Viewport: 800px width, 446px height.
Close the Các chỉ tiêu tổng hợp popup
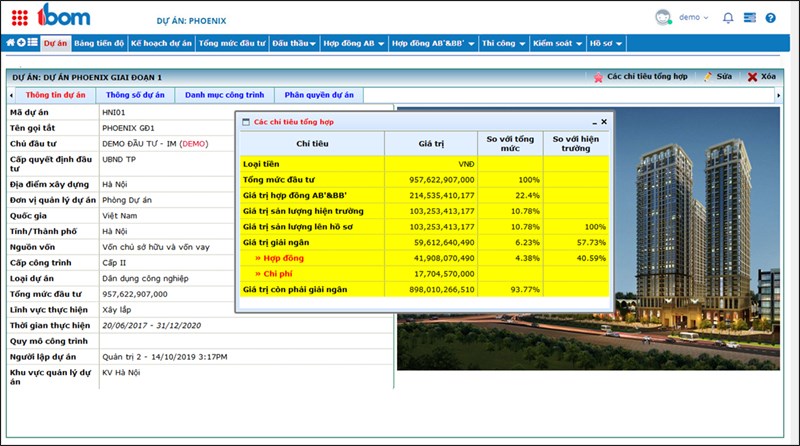(603, 120)
